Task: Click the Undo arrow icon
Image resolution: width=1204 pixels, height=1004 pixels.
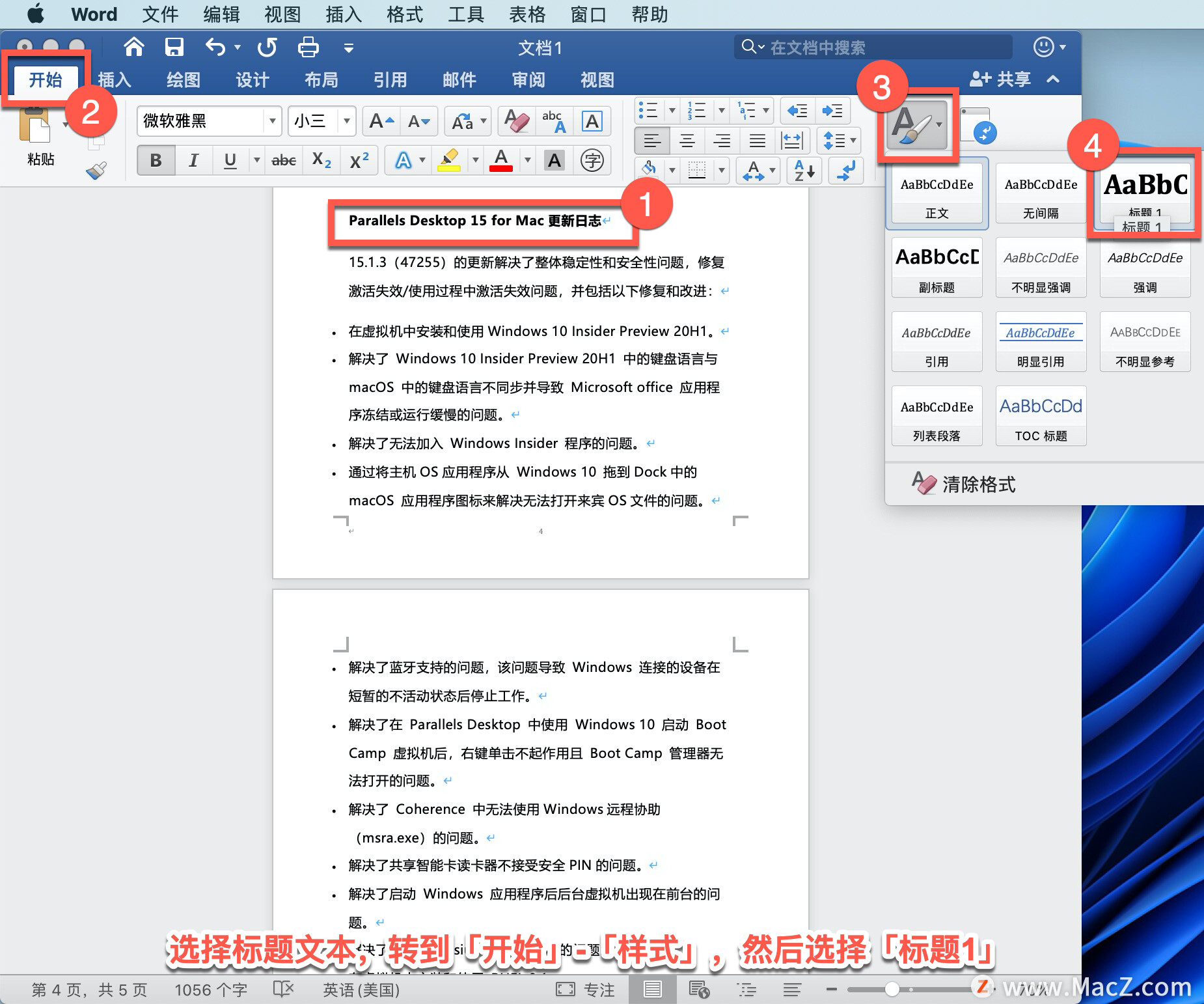Action: (x=215, y=47)
